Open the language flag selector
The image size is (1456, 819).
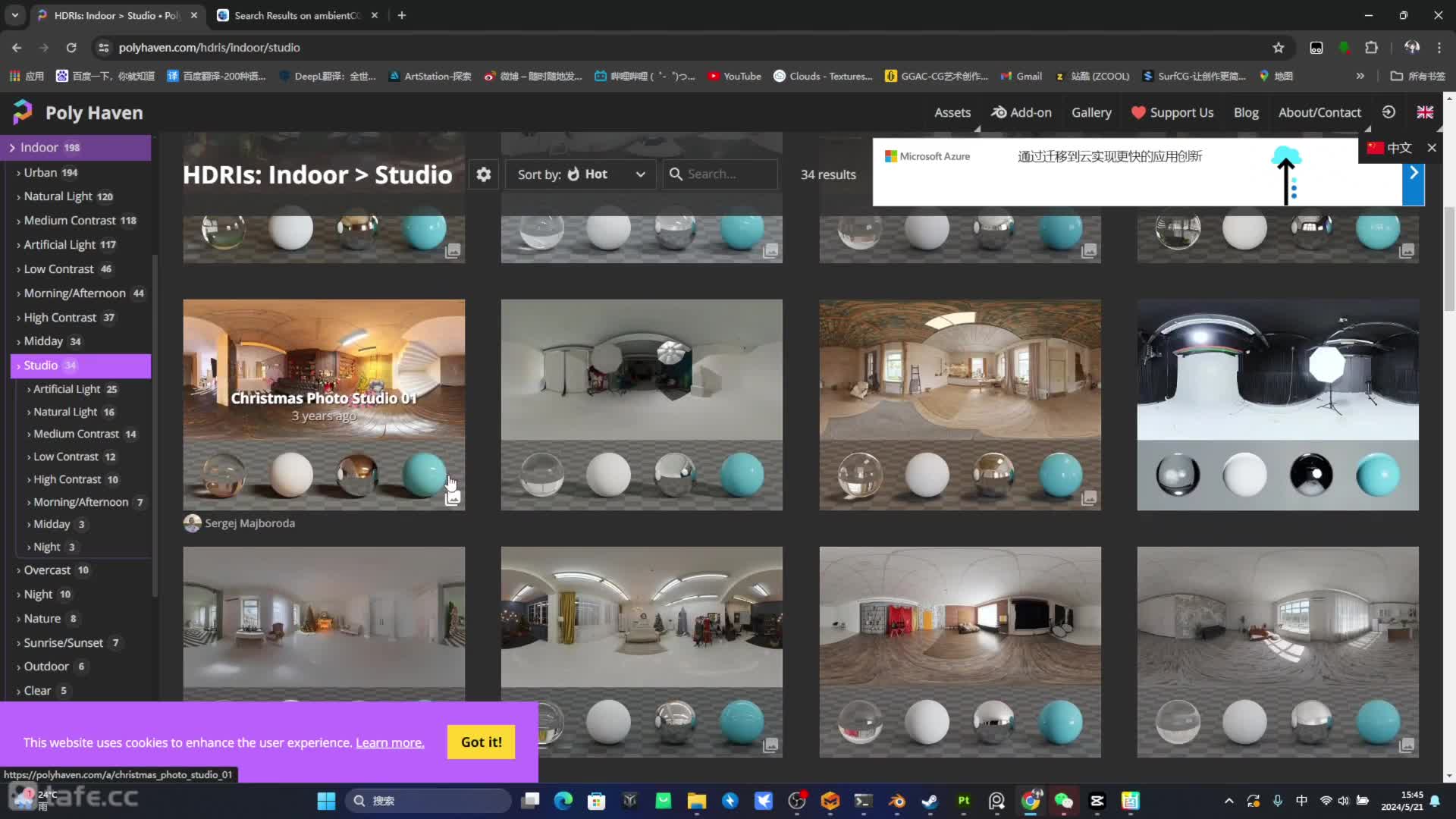pyautogui.click(x=1425, y=112)
